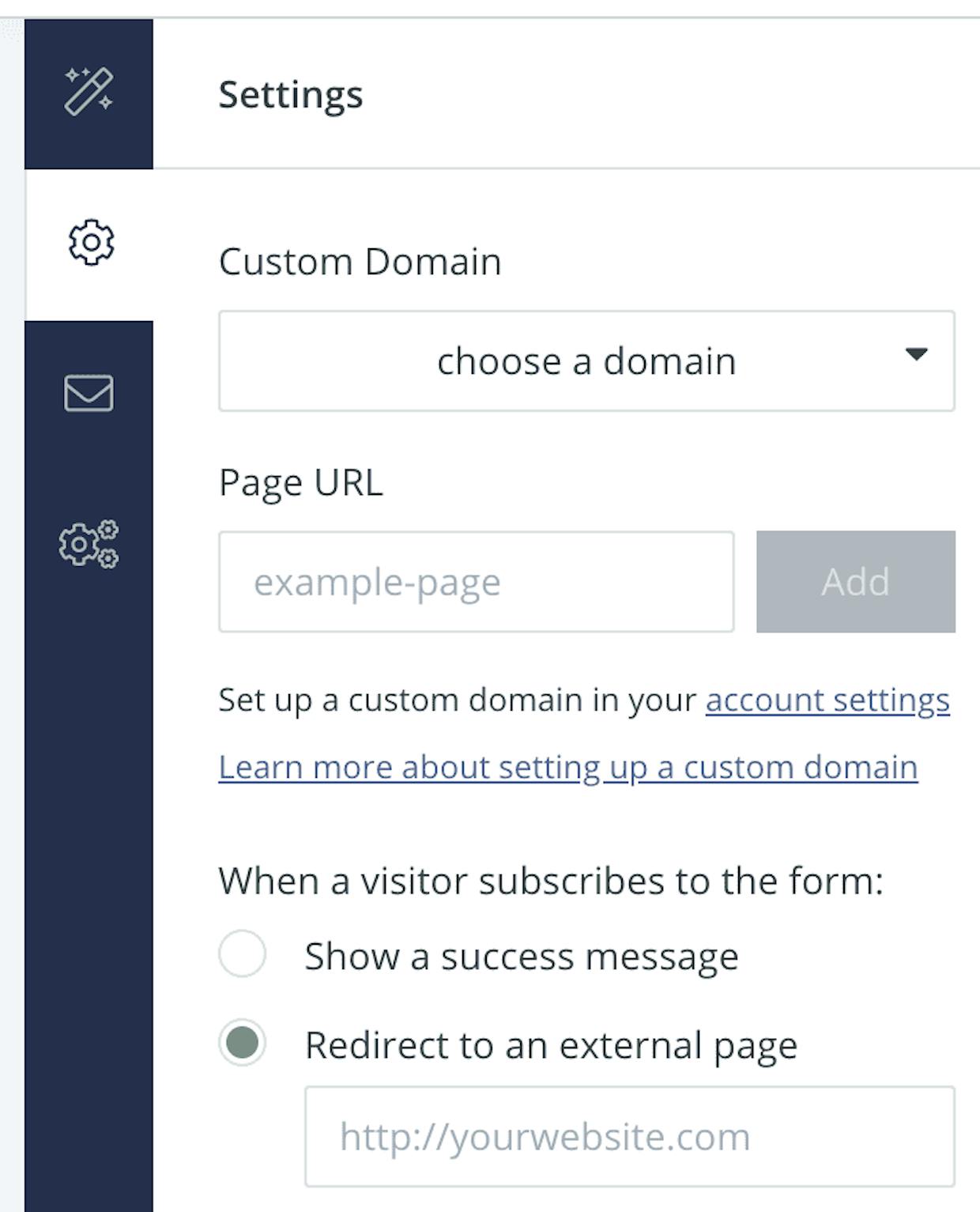Expand the 'choose a domain' dropdown
The width and height of the screenshot is (980, 1212).
(x=586, y=361)
